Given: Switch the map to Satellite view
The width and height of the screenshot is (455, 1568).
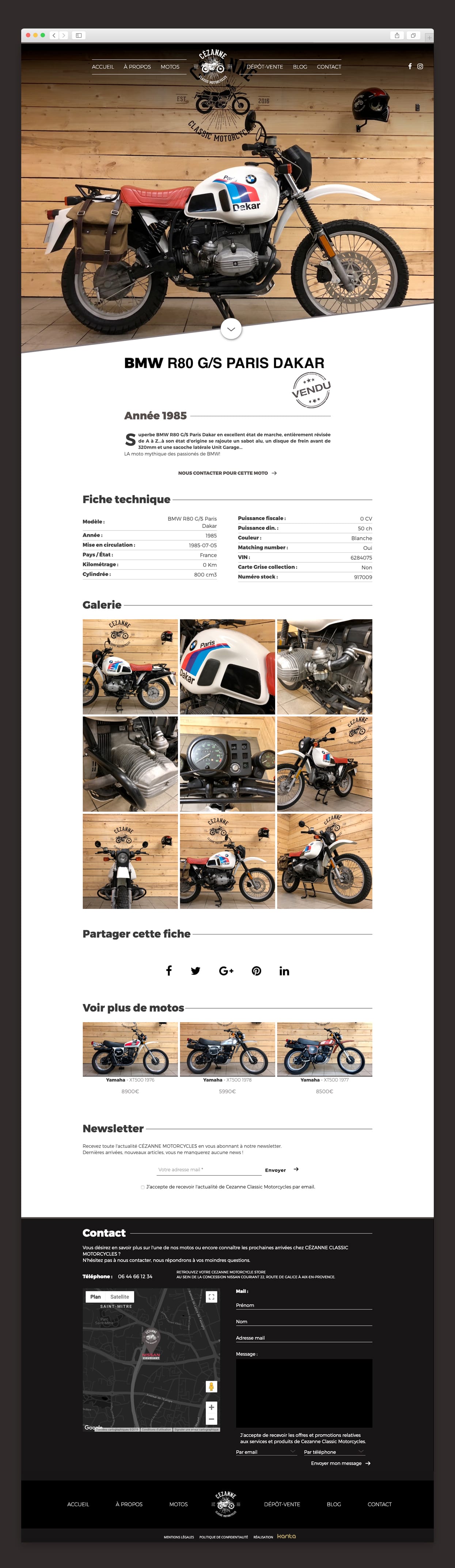Looking at the screenshot, I should pyautogui.click(x=120, y=1296).
